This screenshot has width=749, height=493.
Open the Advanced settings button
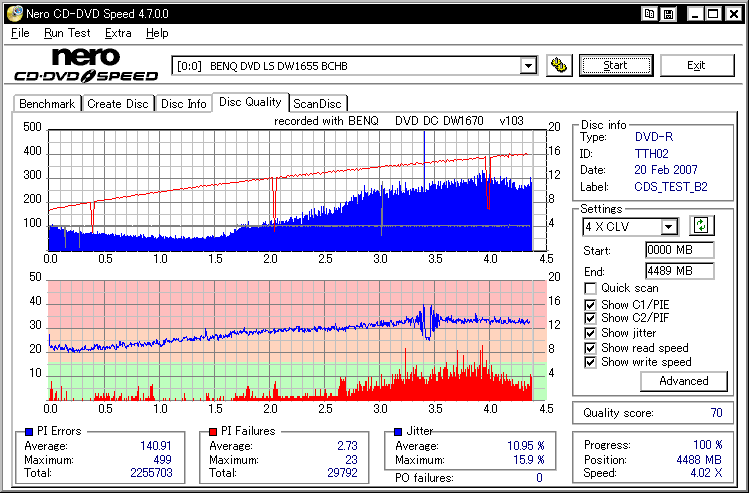pyautogui.click(x=684, y=381)
